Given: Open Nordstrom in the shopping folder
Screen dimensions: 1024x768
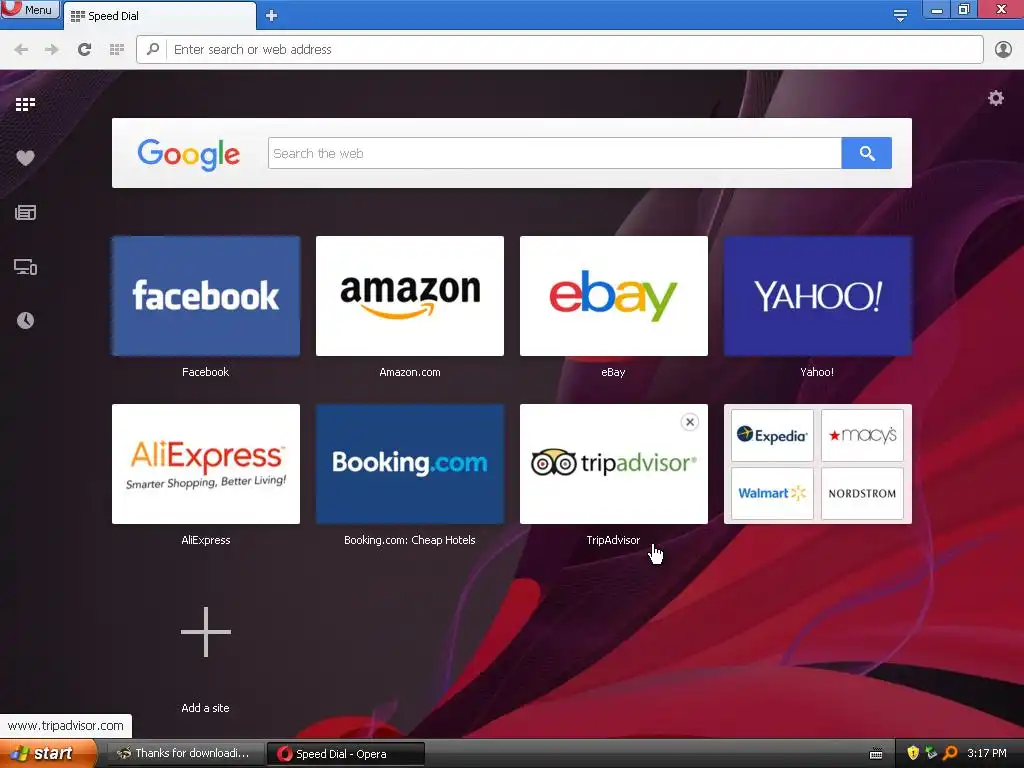Looking at the screenshot, I should 862,493.
